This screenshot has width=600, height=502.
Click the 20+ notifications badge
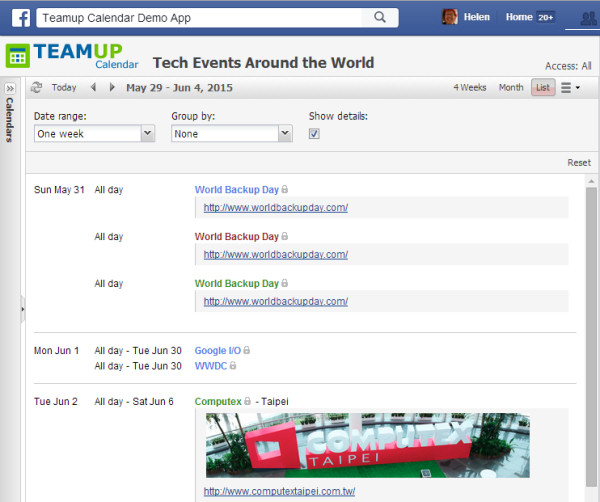pyautogui.click(x=545, y=17)
